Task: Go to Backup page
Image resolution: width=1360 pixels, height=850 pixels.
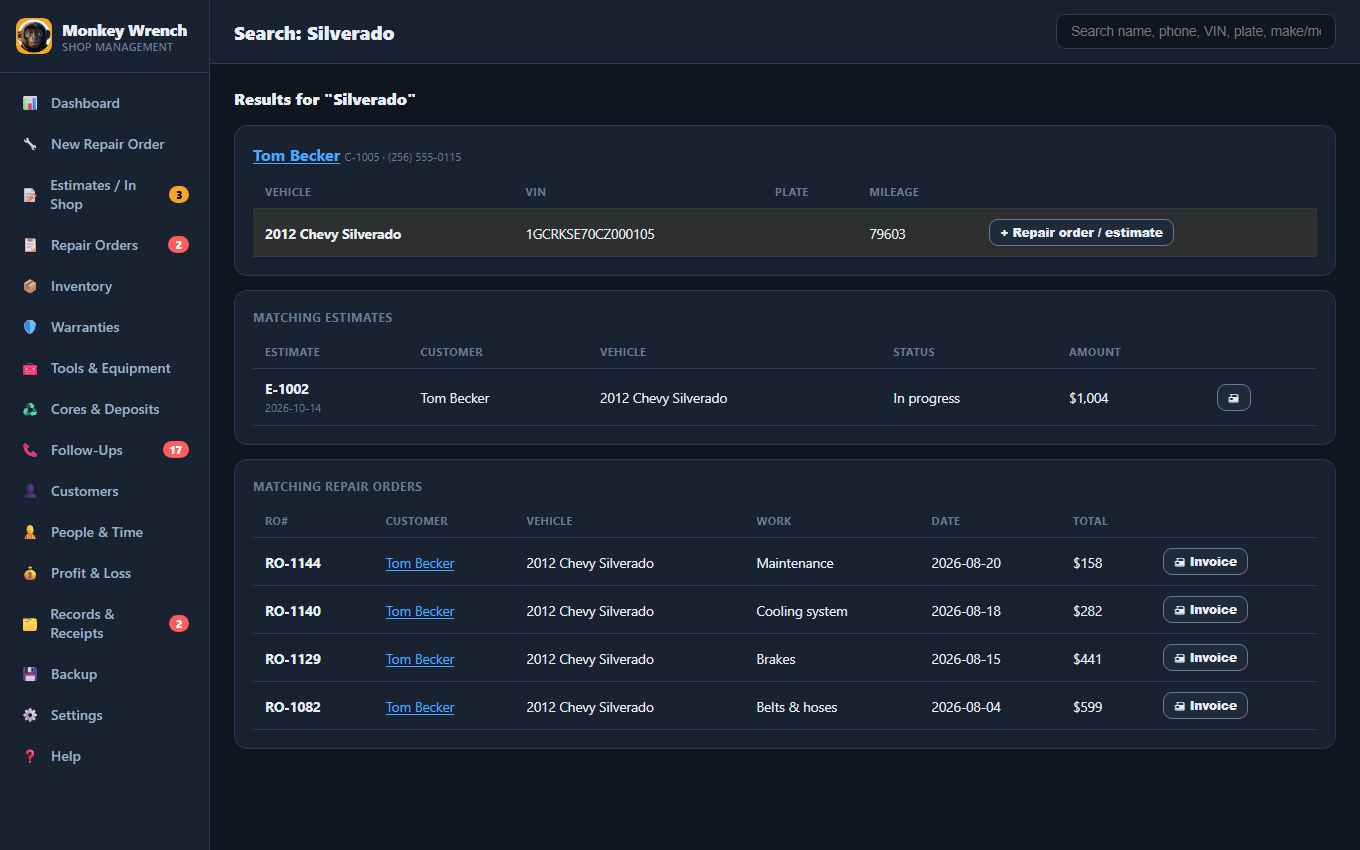Action: (x=104, y=674)
